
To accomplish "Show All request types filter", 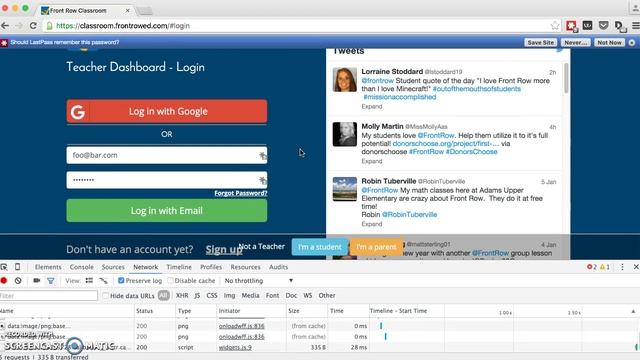I will (163, 296).
